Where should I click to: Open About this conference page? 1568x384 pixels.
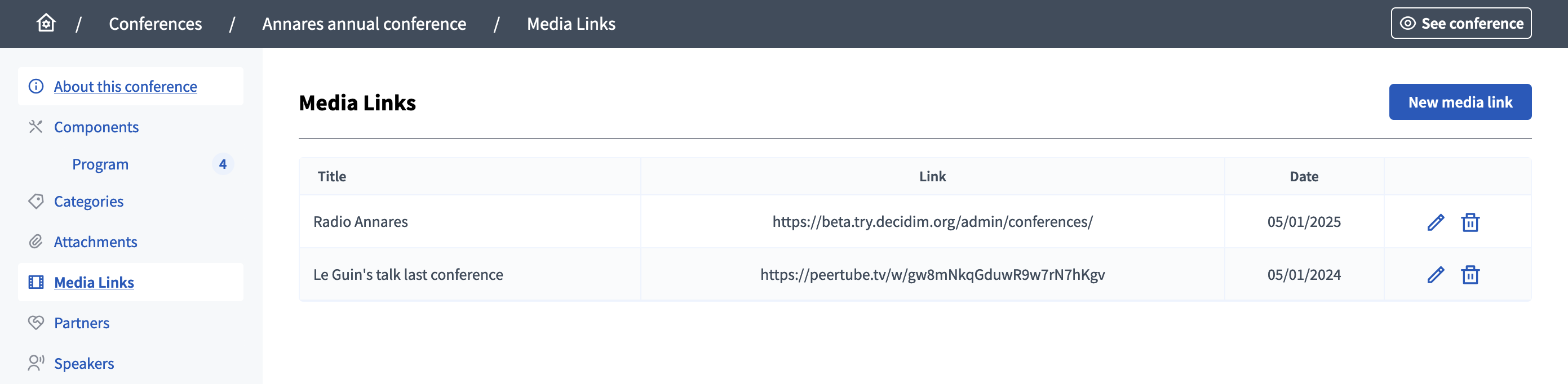(125, 86)
